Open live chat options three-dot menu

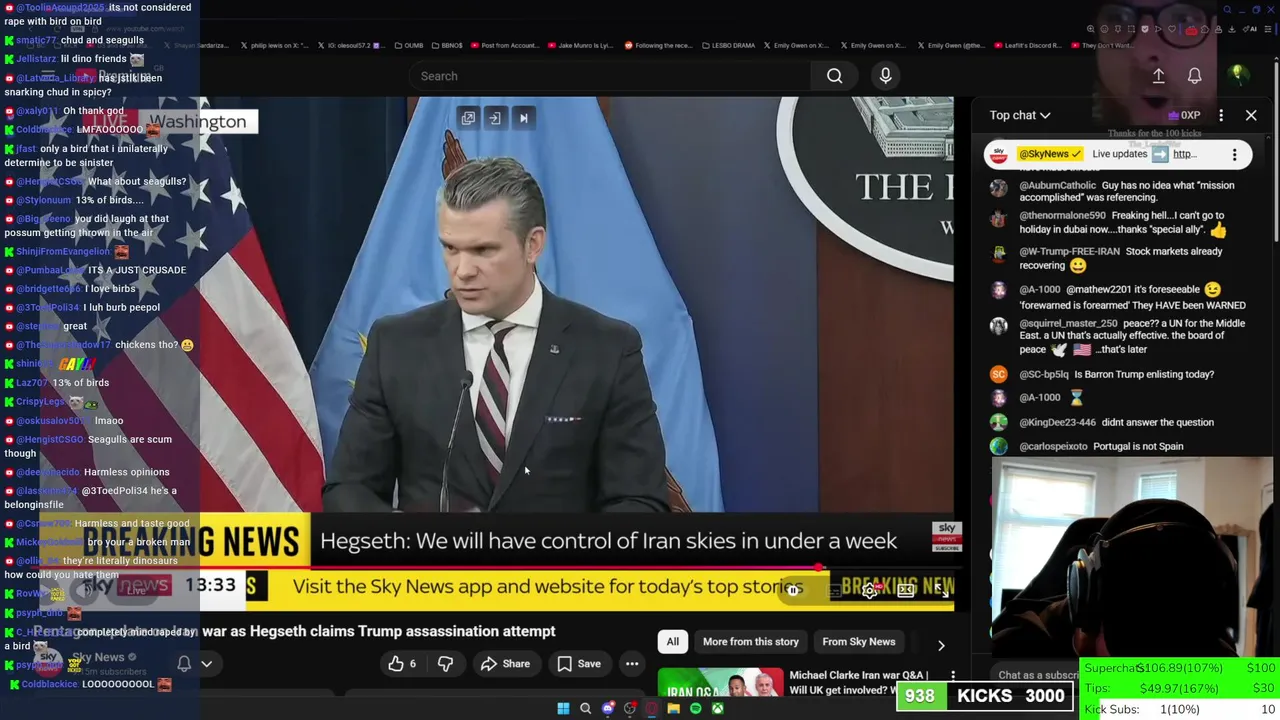(1221, 115)
